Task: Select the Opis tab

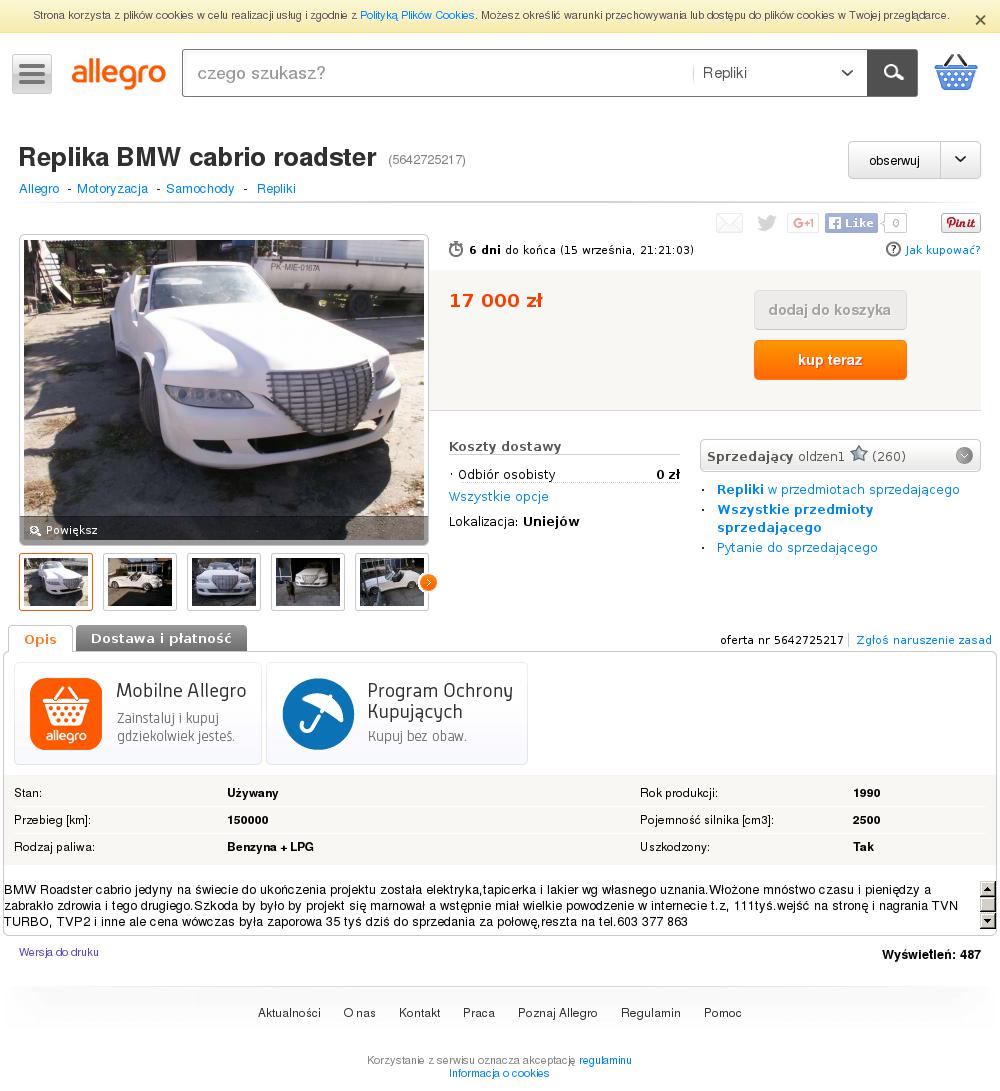Action: [x=40, y=639]
